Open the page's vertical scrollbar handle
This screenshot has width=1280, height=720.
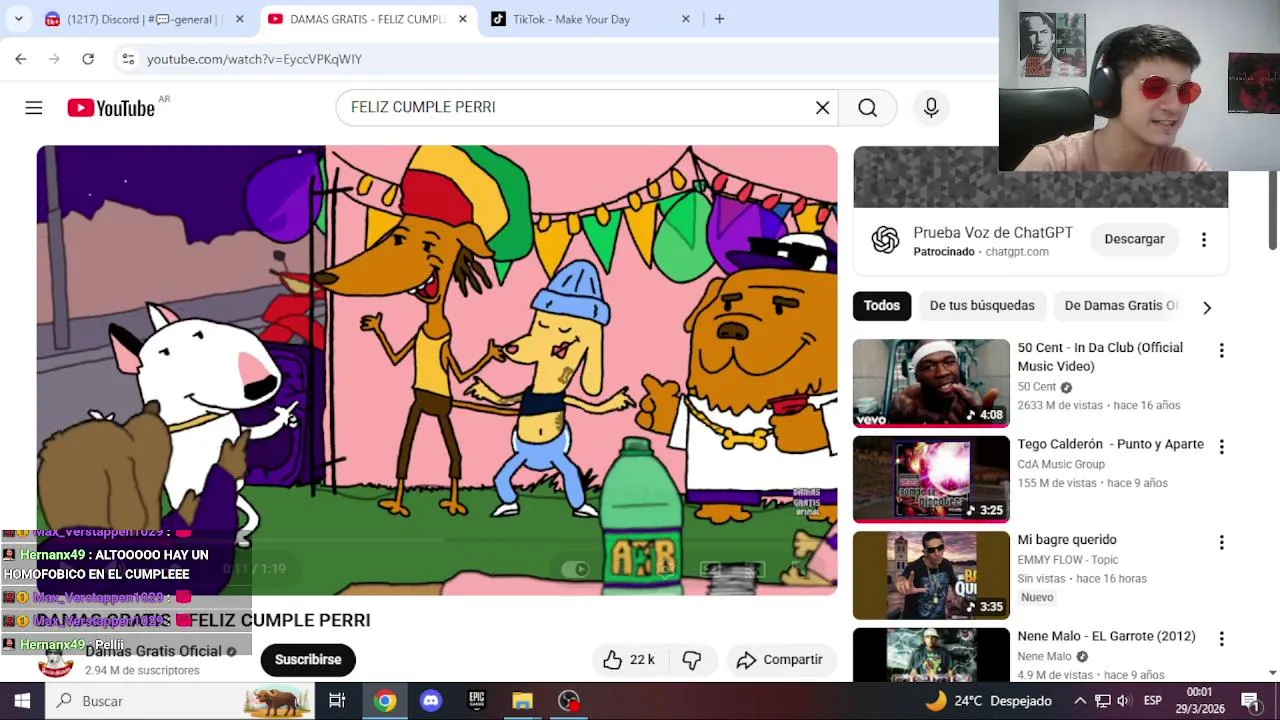tap(1272, 210)
